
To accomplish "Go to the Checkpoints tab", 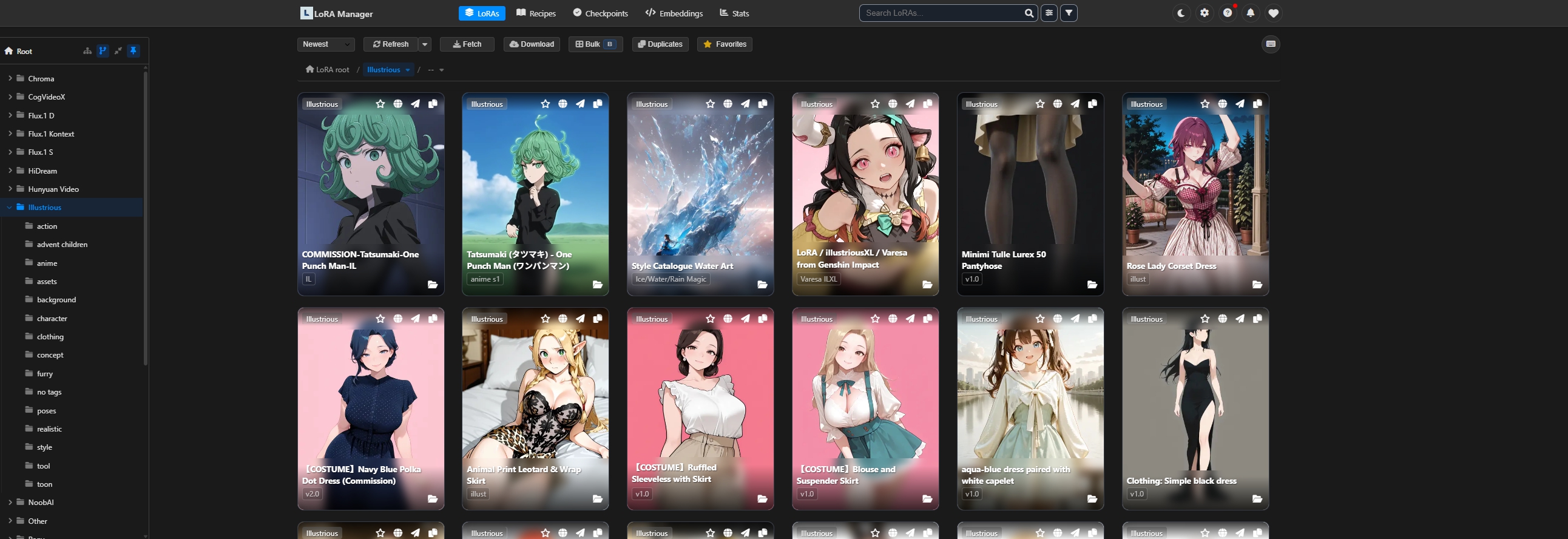I will (600, 13).
